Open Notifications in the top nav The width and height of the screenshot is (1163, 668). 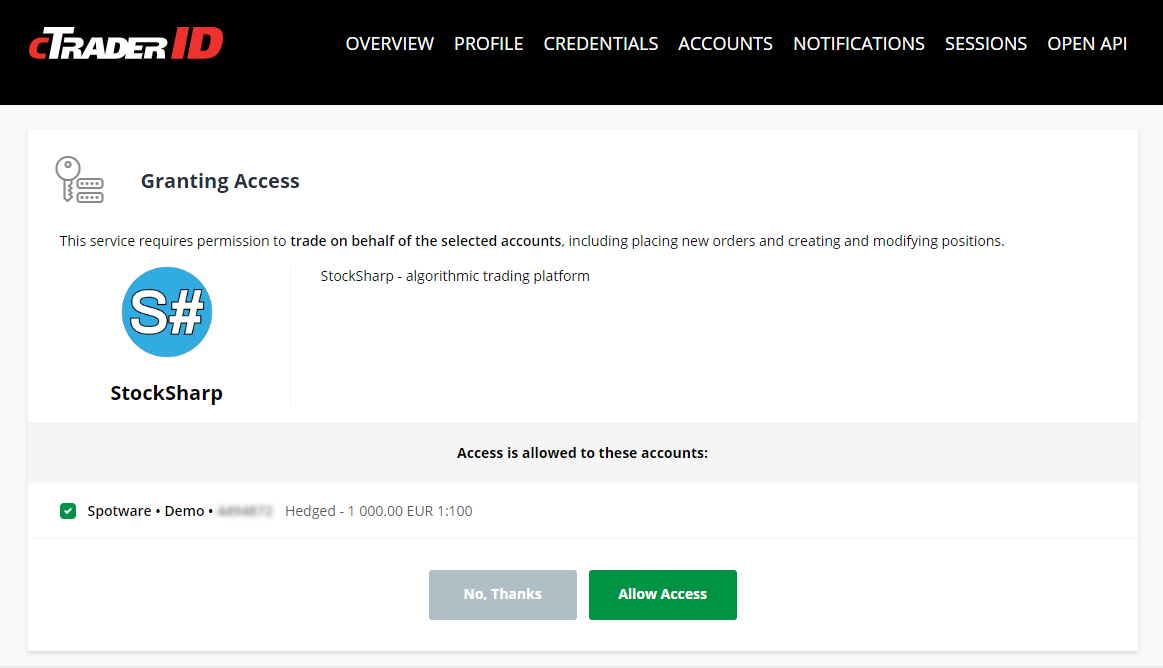click(x=859, y=44)
